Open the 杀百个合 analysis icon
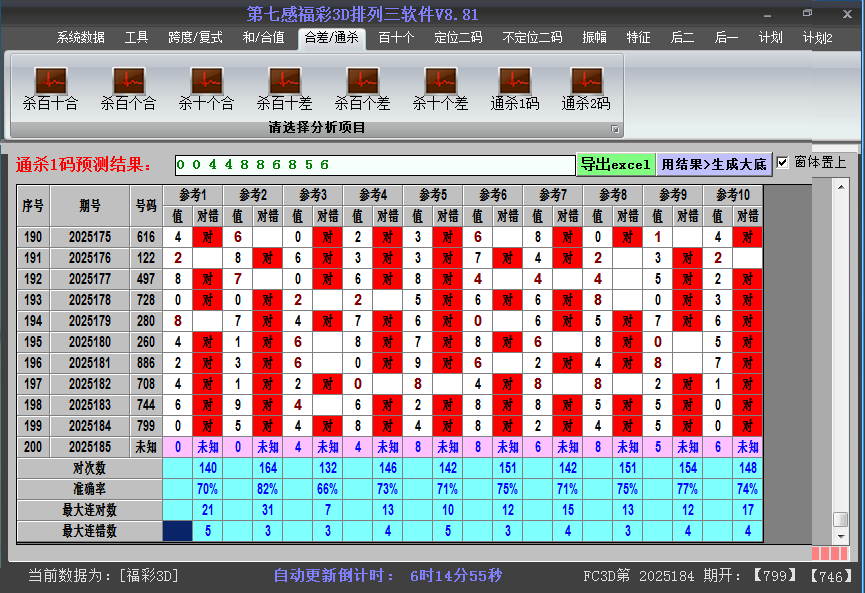The image size is (865, 593). coord(129,89)
